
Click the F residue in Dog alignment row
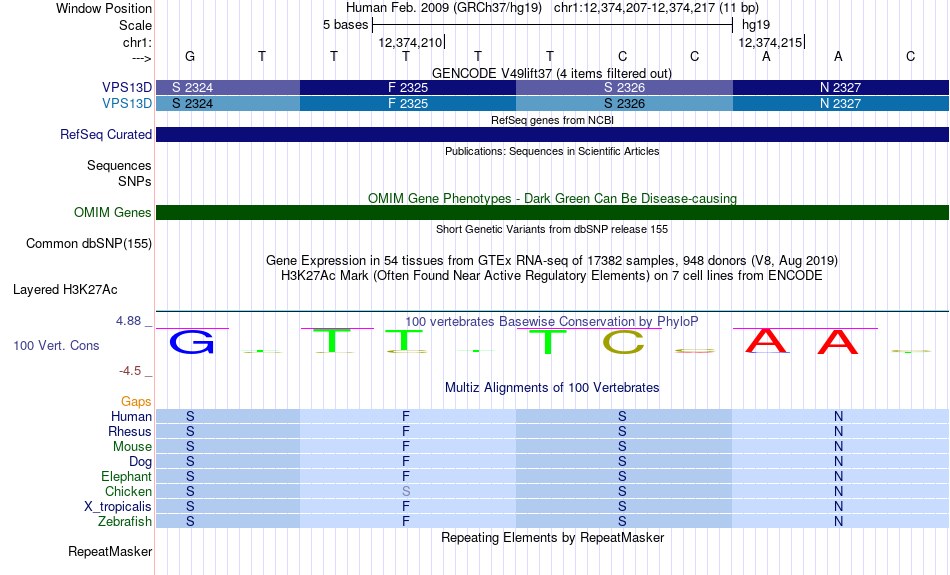pos(406,462)
